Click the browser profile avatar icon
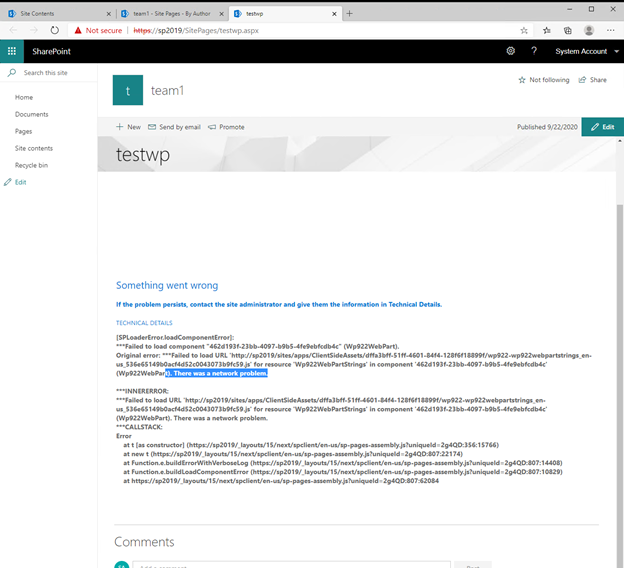624x568 pixels. point(589,30)
